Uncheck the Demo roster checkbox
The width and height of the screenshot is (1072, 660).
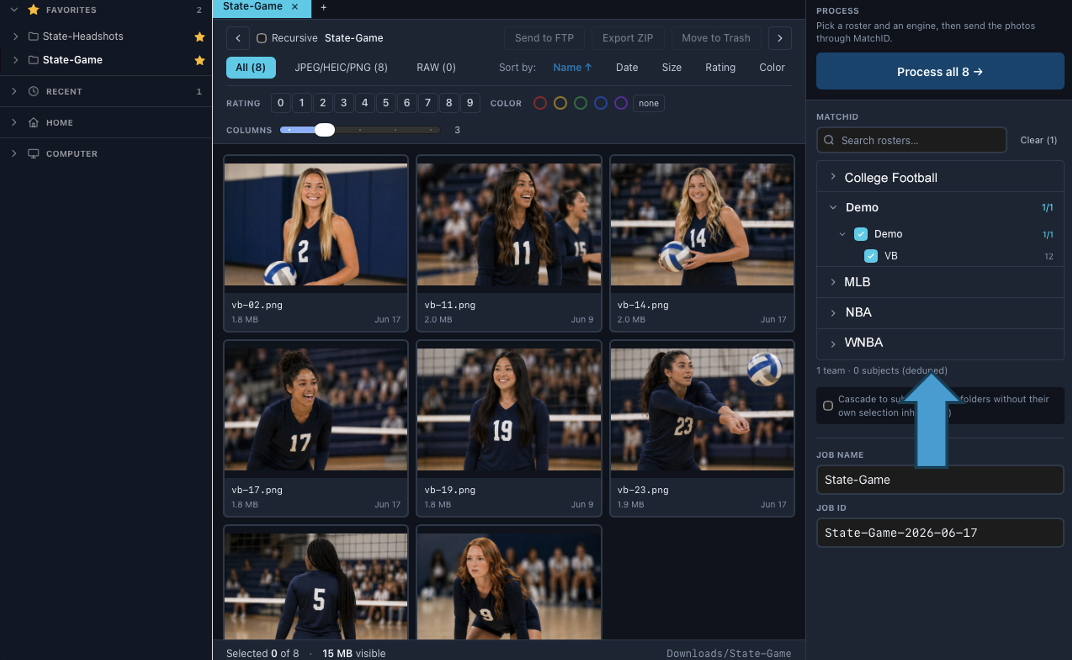861,234
